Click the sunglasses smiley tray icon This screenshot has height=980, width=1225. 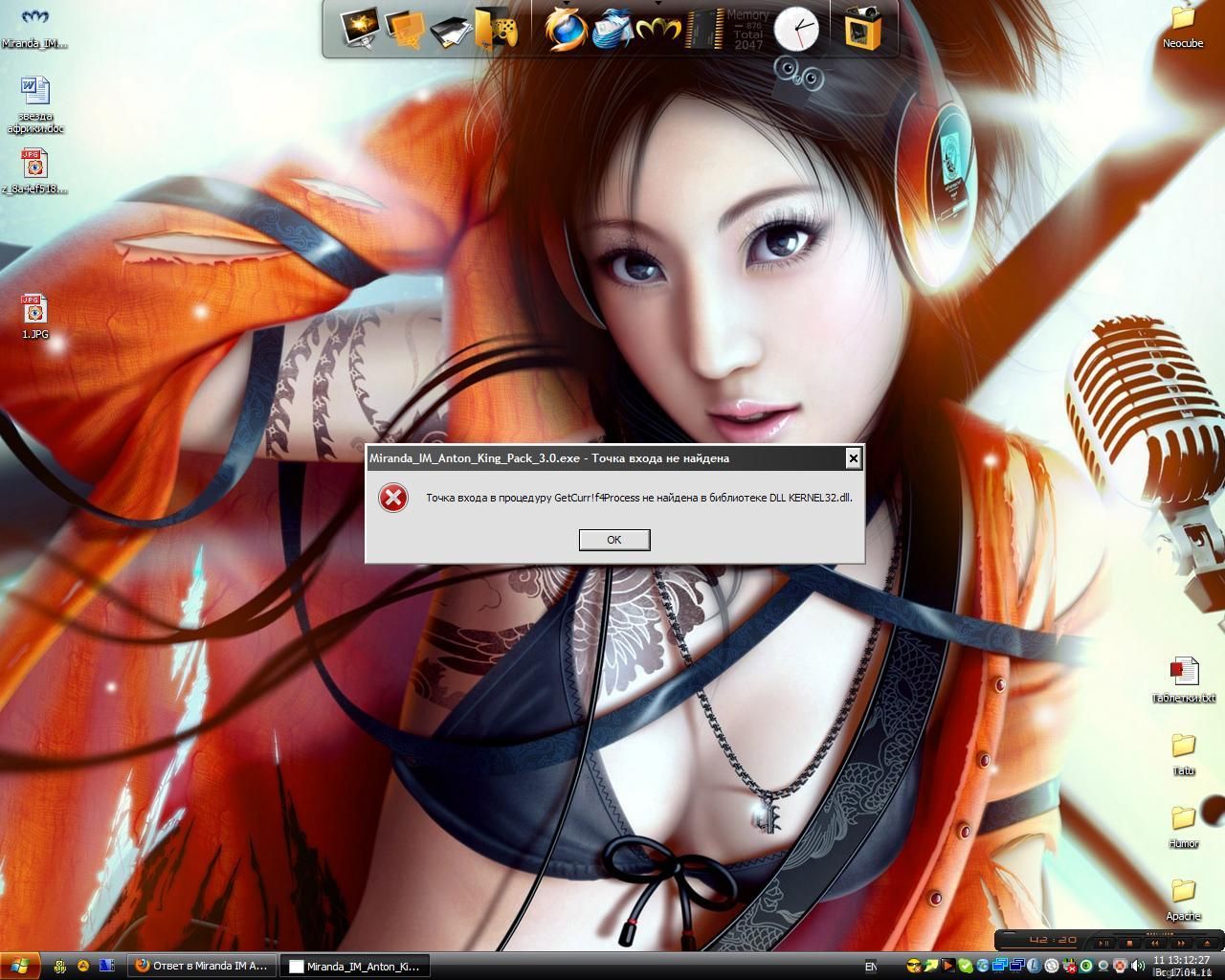click(913, 966)
